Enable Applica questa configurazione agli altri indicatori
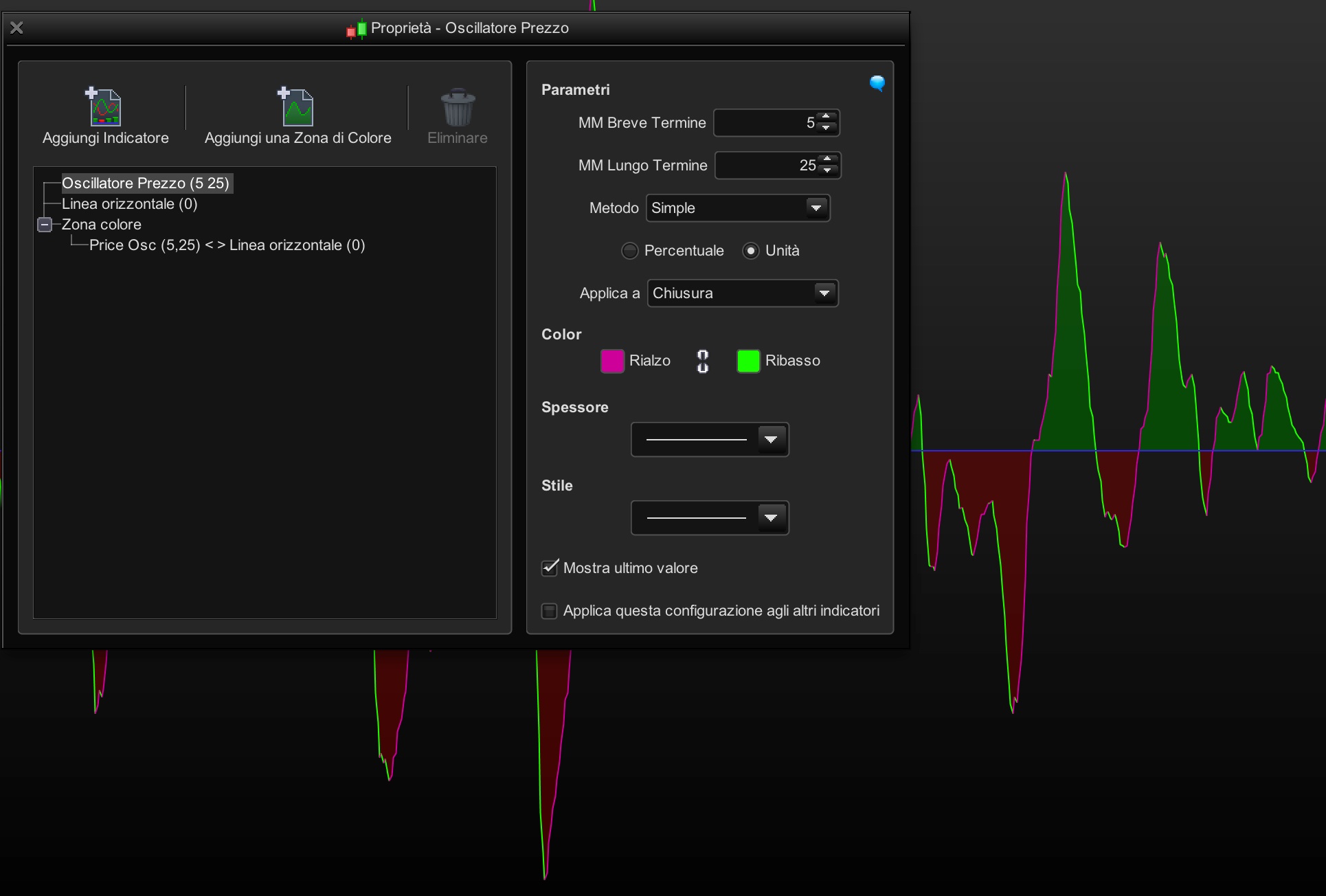1326x896 pixels. pyautogui.click(x=550, y=611)
